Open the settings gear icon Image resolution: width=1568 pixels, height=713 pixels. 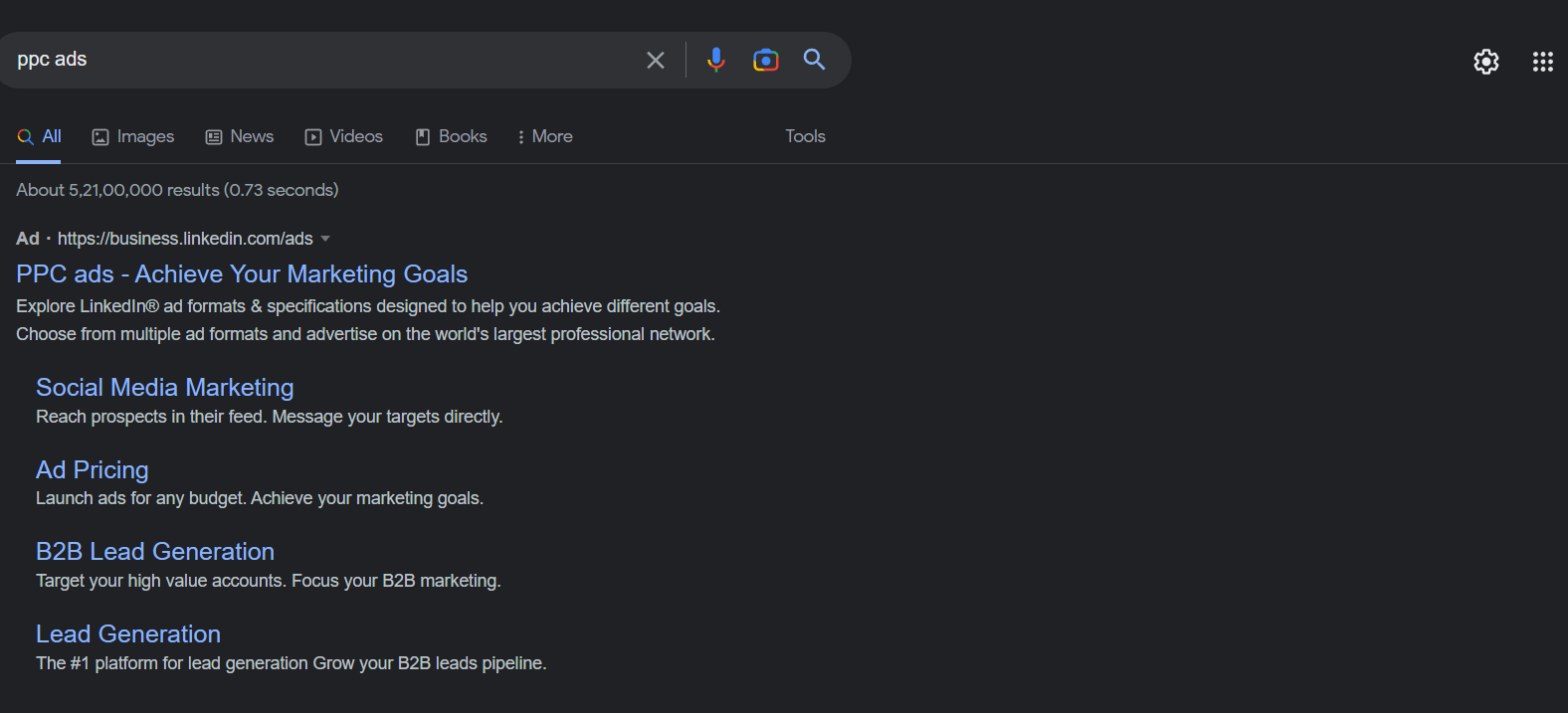[1485, 62]
